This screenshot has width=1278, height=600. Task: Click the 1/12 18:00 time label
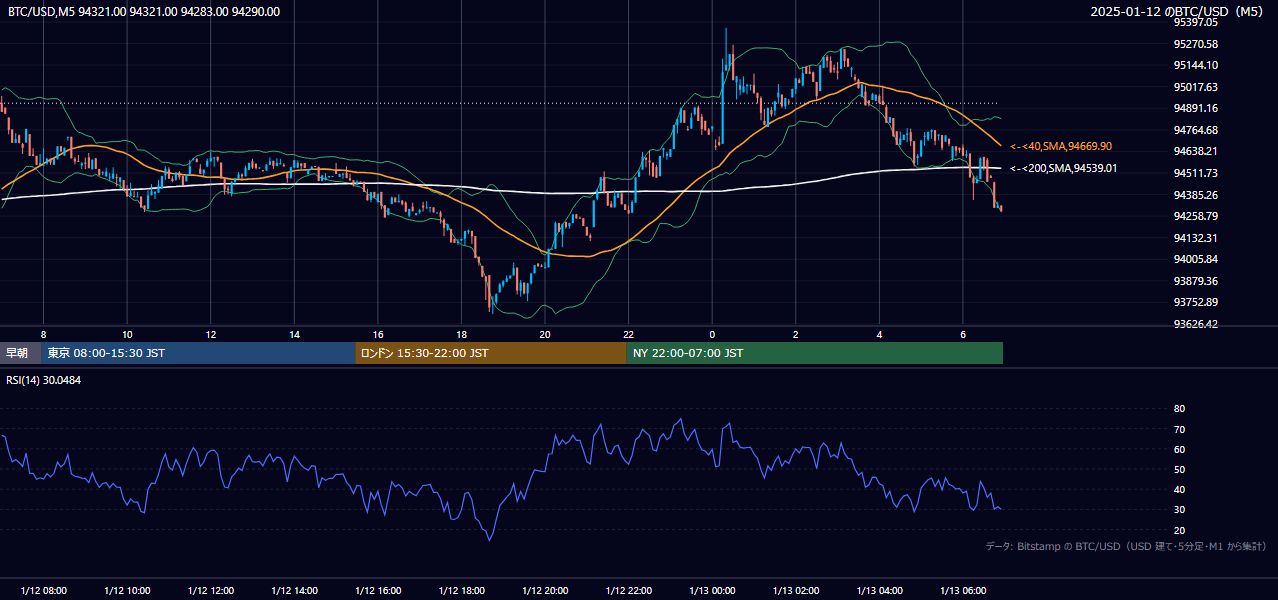point(461,591)
